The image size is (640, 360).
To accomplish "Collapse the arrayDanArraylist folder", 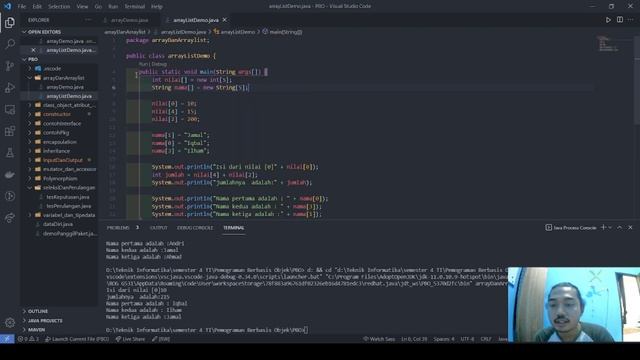I will (63, 78).
